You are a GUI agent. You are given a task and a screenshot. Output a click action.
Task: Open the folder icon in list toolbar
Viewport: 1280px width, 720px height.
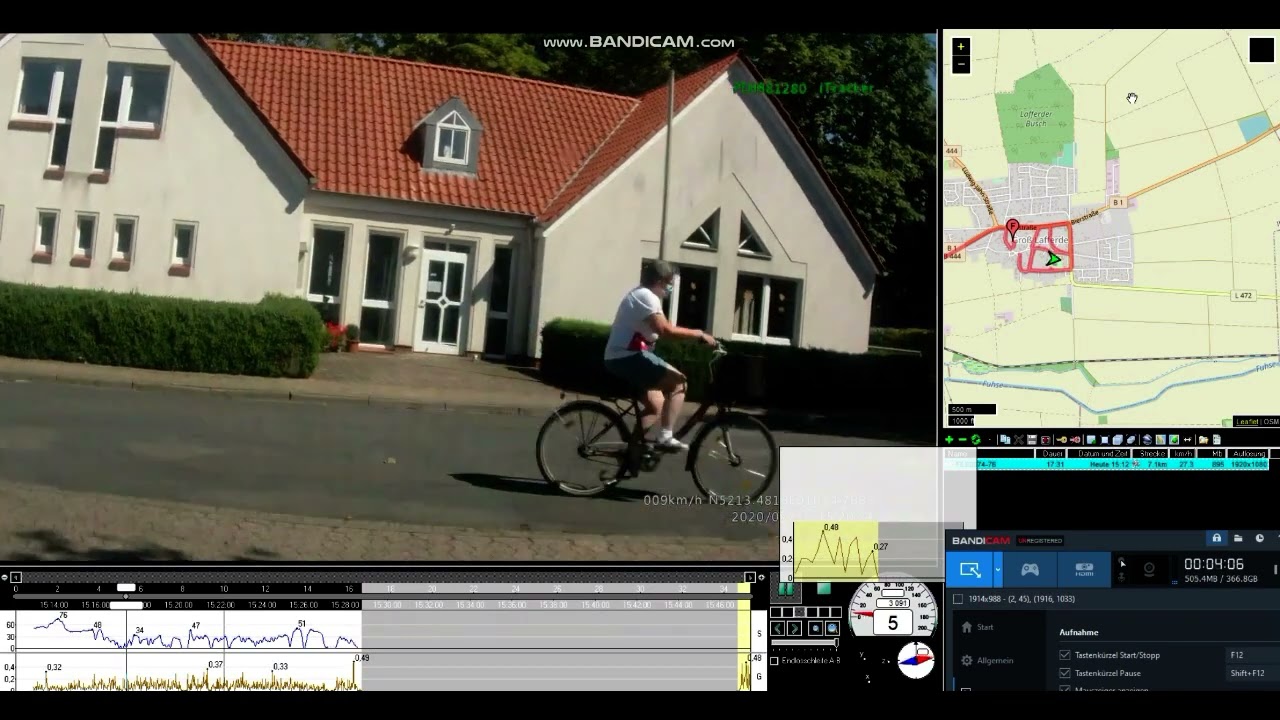pos(1203,440)
